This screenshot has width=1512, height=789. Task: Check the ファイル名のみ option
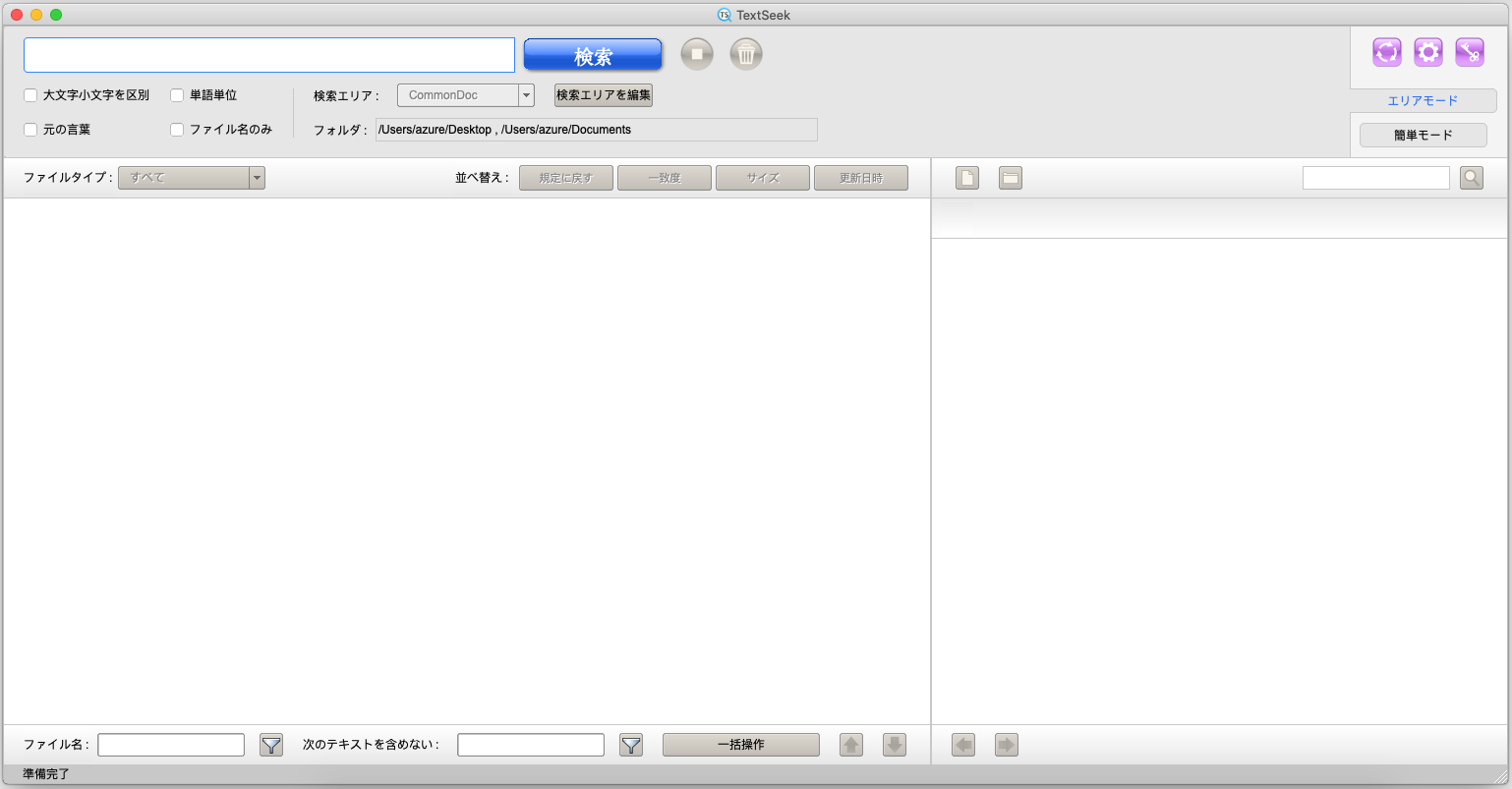(177, 130)
